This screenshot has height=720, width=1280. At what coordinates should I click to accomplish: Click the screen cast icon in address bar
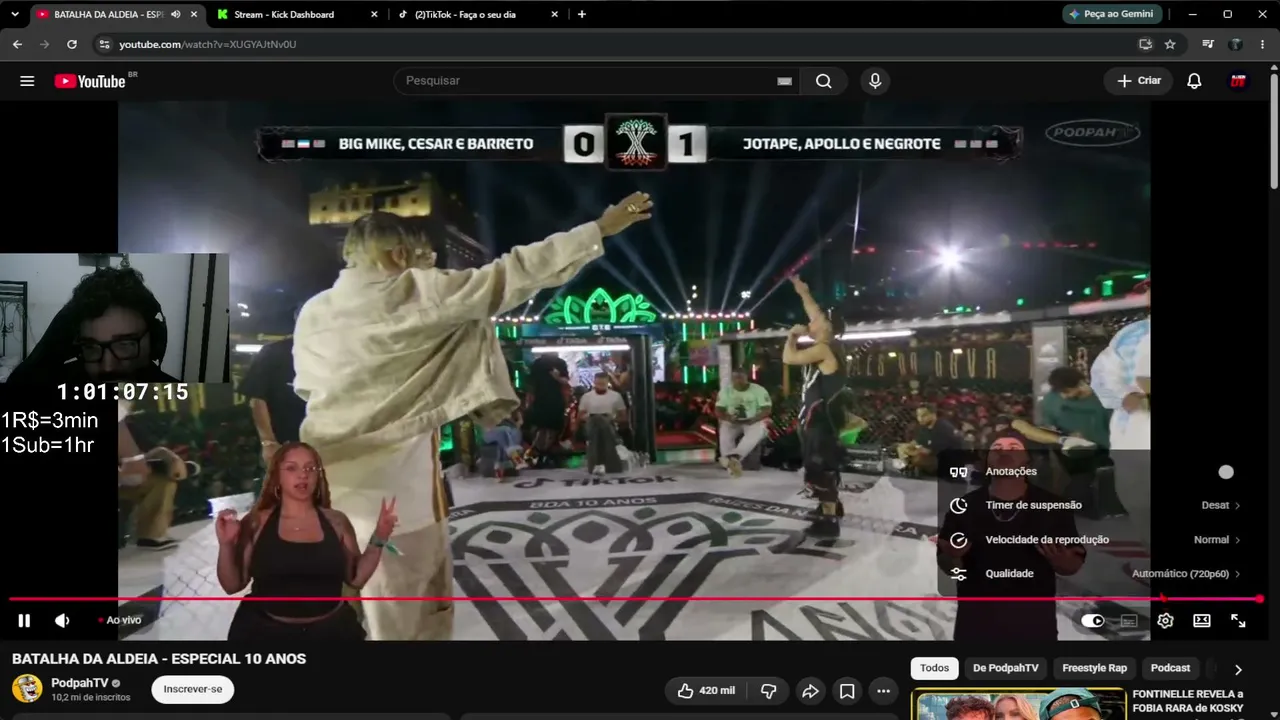point(1145,44)
